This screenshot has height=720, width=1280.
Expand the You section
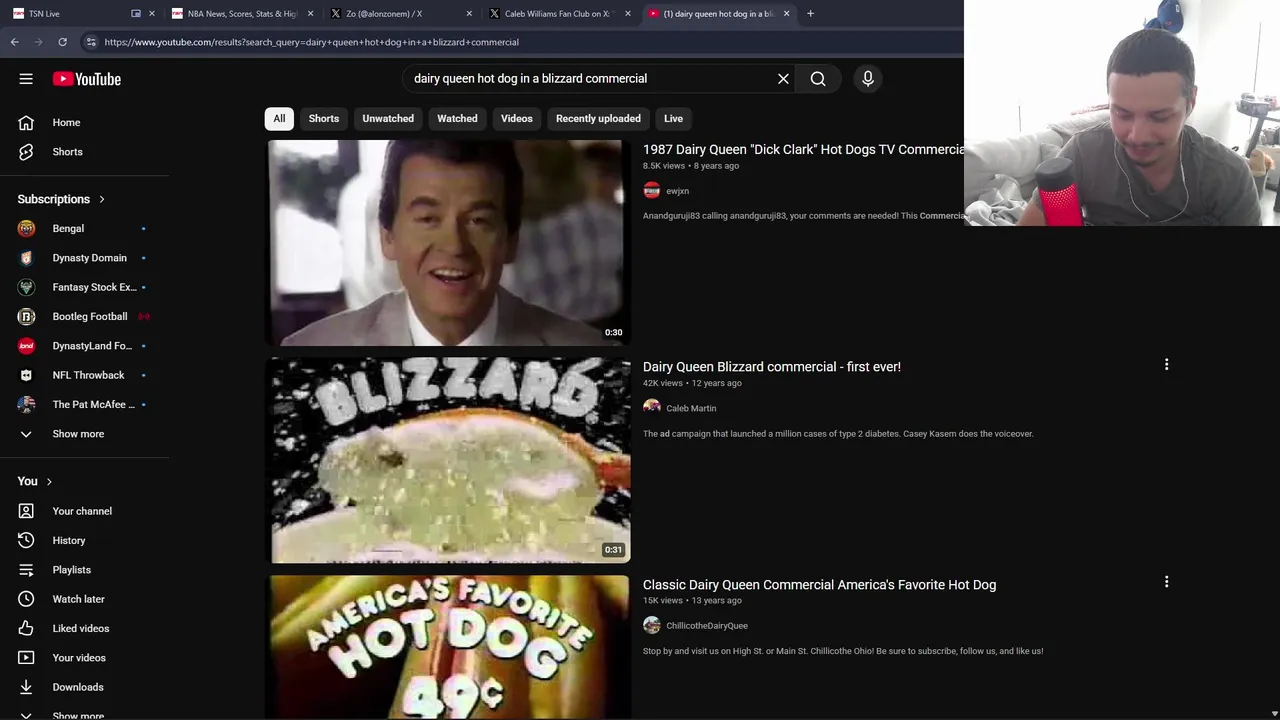tap(35, 481)
